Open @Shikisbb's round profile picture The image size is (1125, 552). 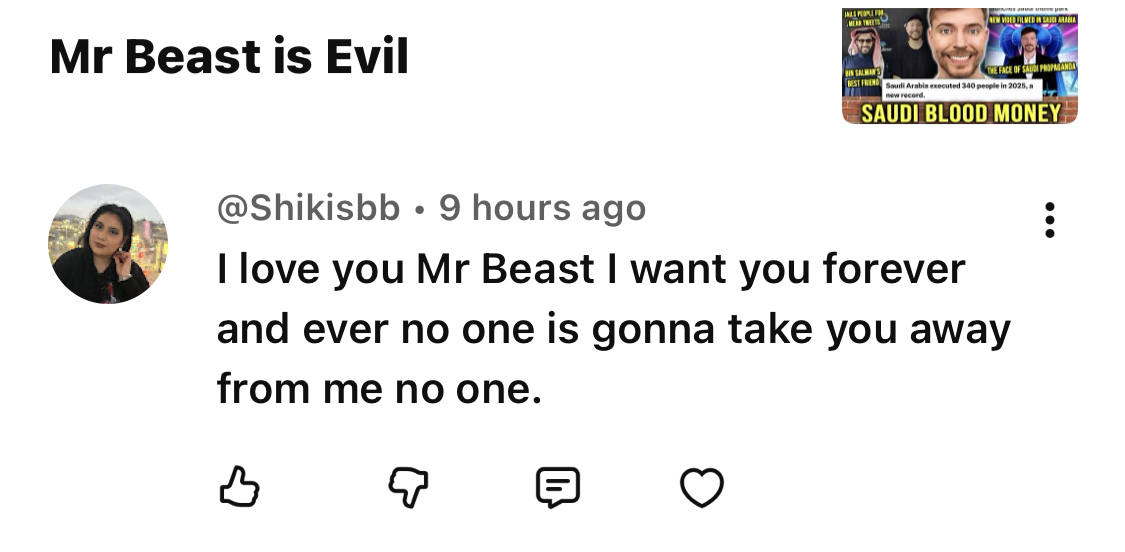pos(108,244)
